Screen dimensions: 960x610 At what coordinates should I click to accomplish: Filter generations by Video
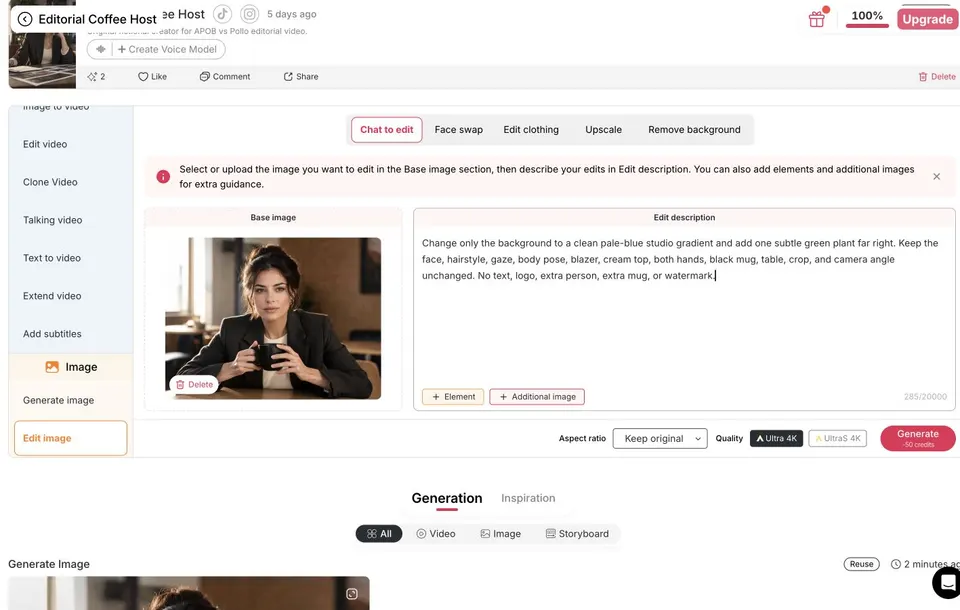tap(435, 534)
